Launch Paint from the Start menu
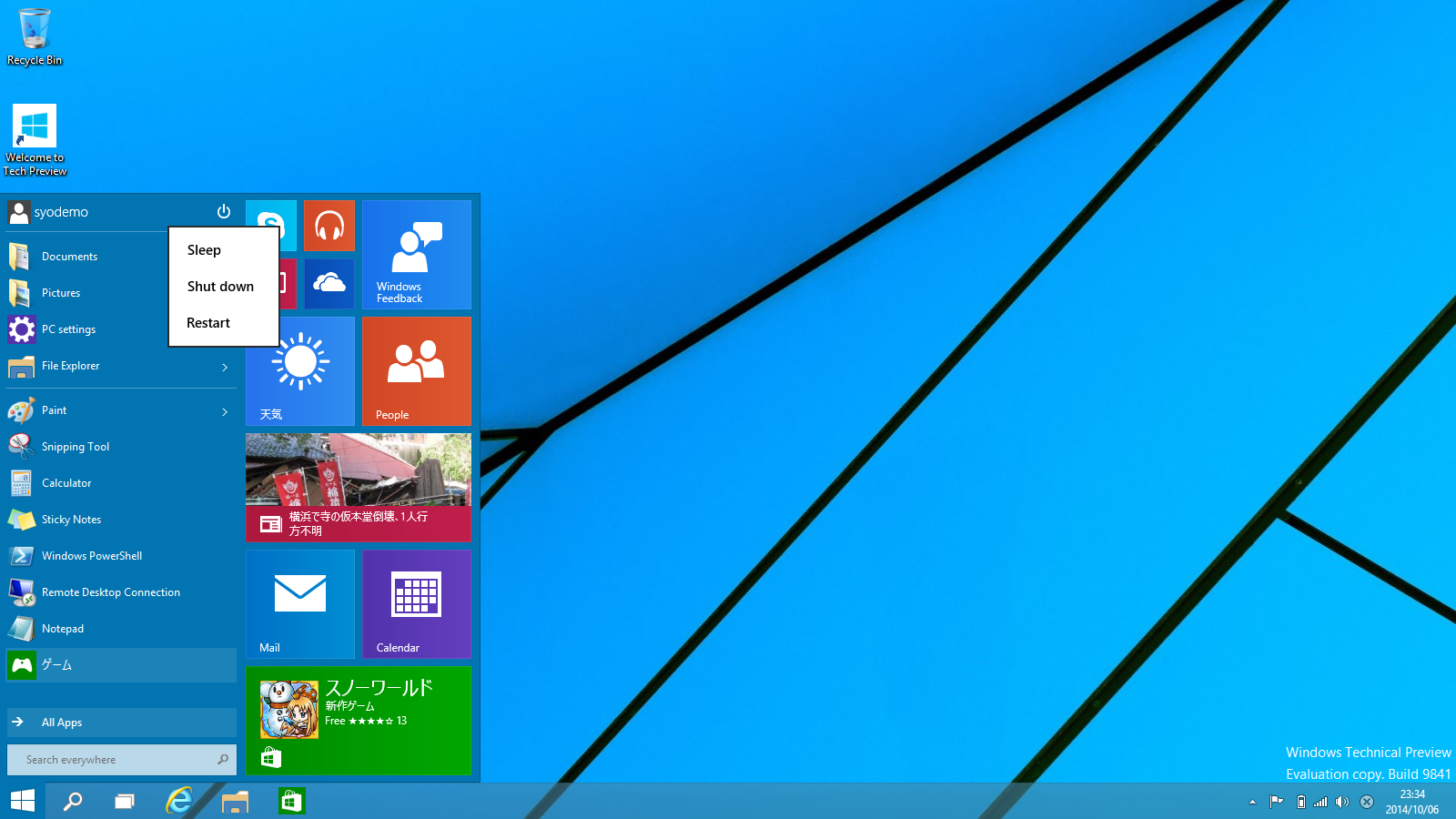The image size is (1456, 819). tap(109, 410)
